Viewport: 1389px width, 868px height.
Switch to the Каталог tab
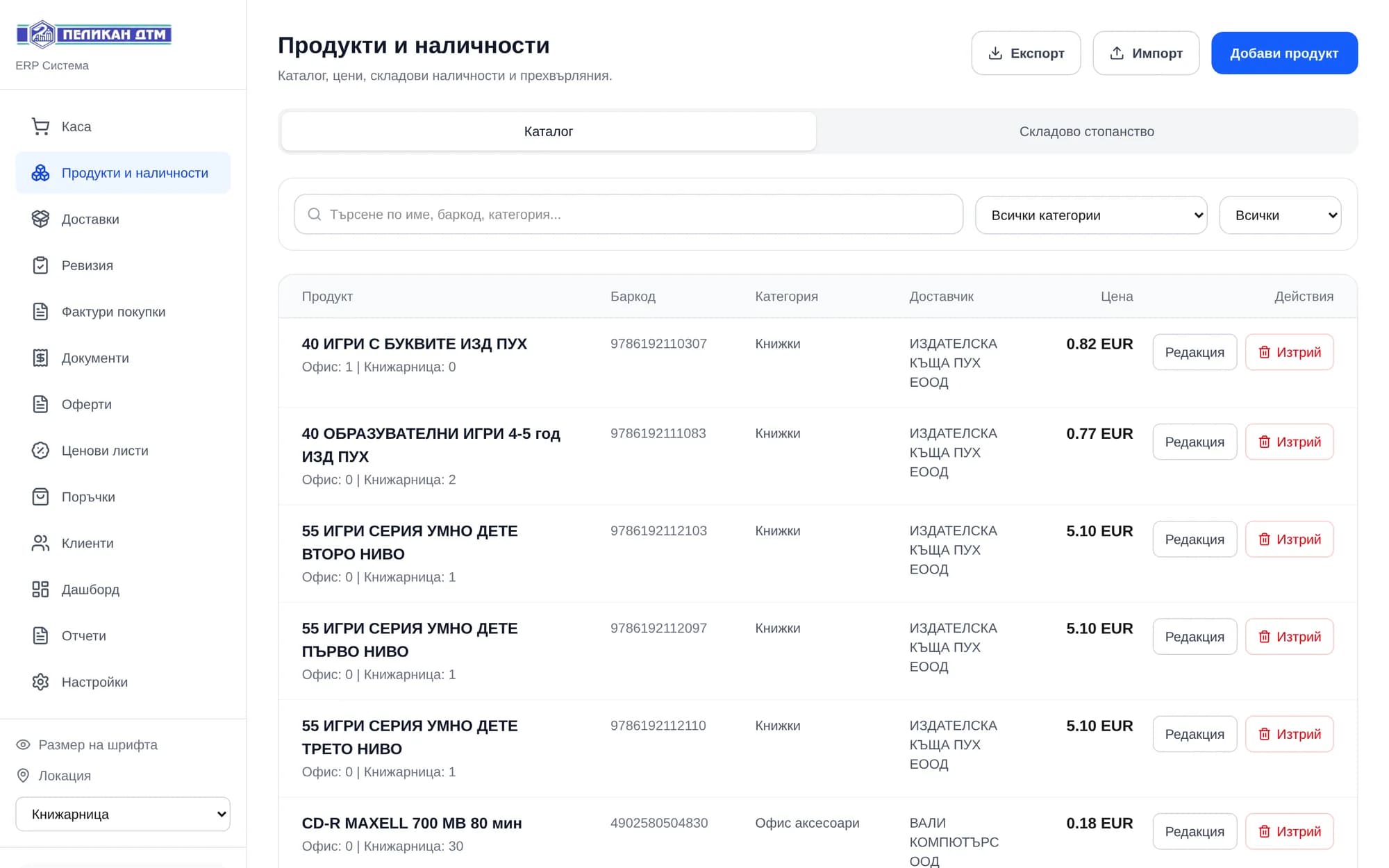click(549, 131)
